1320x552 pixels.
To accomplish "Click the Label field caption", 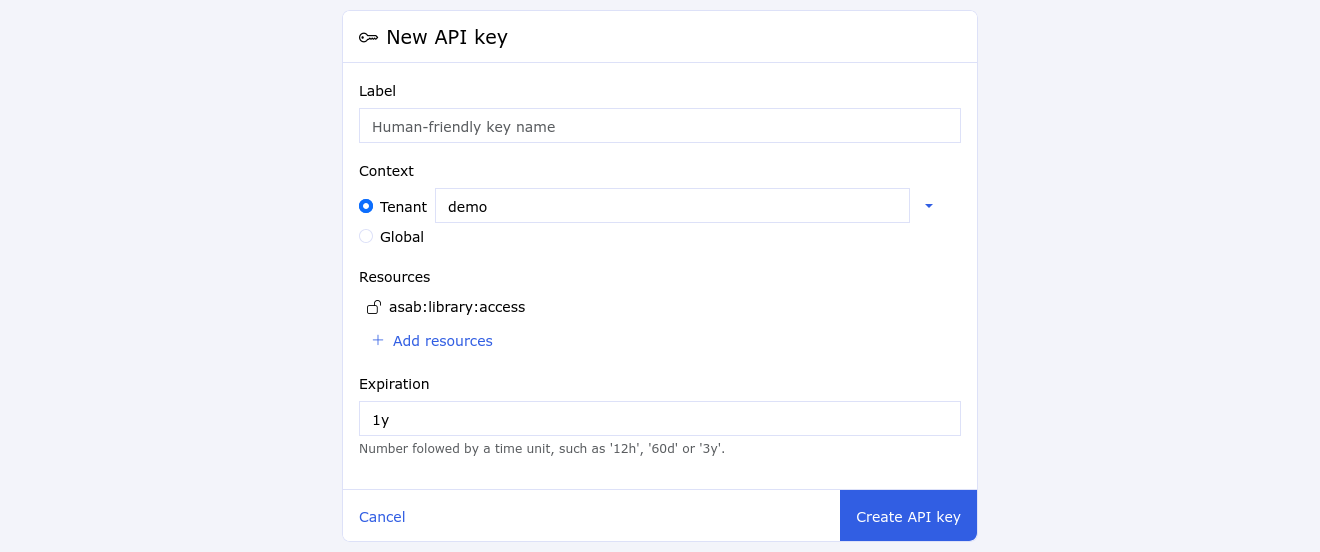I will point(377,91).
